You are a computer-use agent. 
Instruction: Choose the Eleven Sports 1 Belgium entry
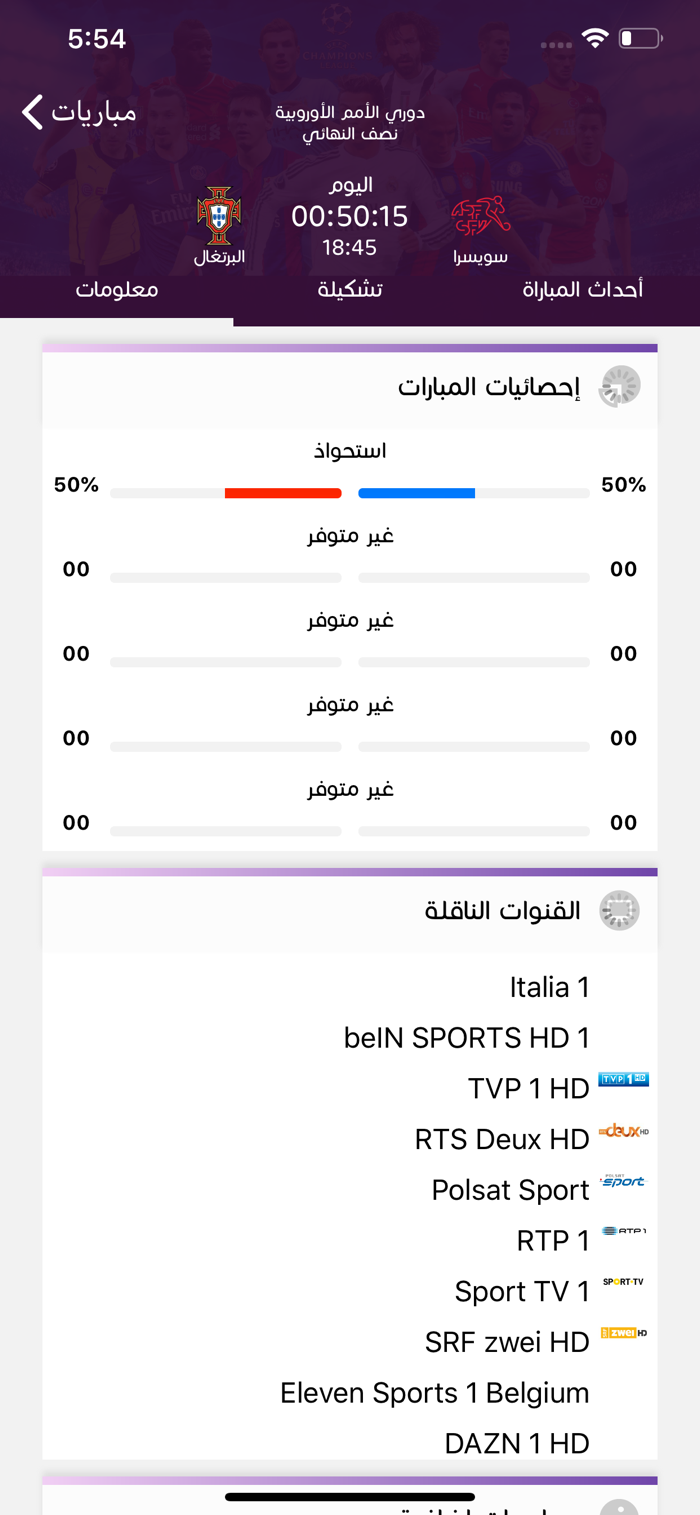coord(350,1393)
